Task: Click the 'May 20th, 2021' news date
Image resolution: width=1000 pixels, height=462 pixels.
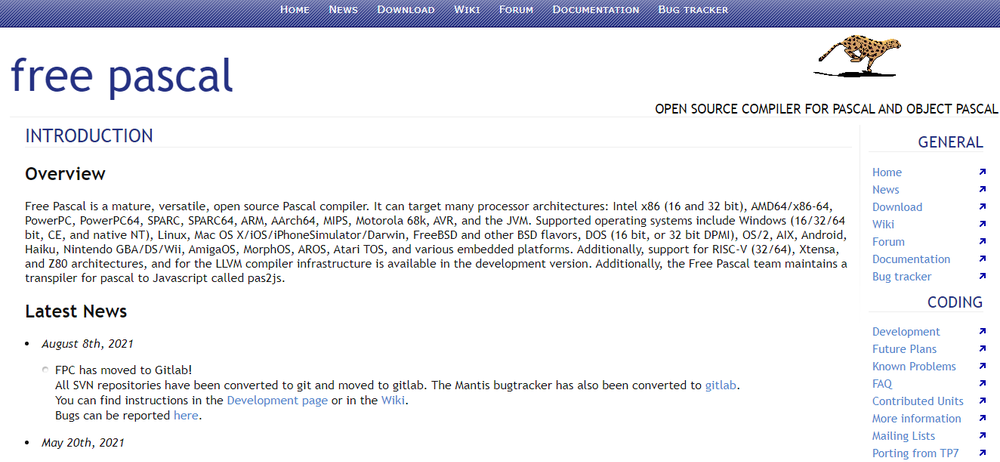Action: click(x=83, y=442)
